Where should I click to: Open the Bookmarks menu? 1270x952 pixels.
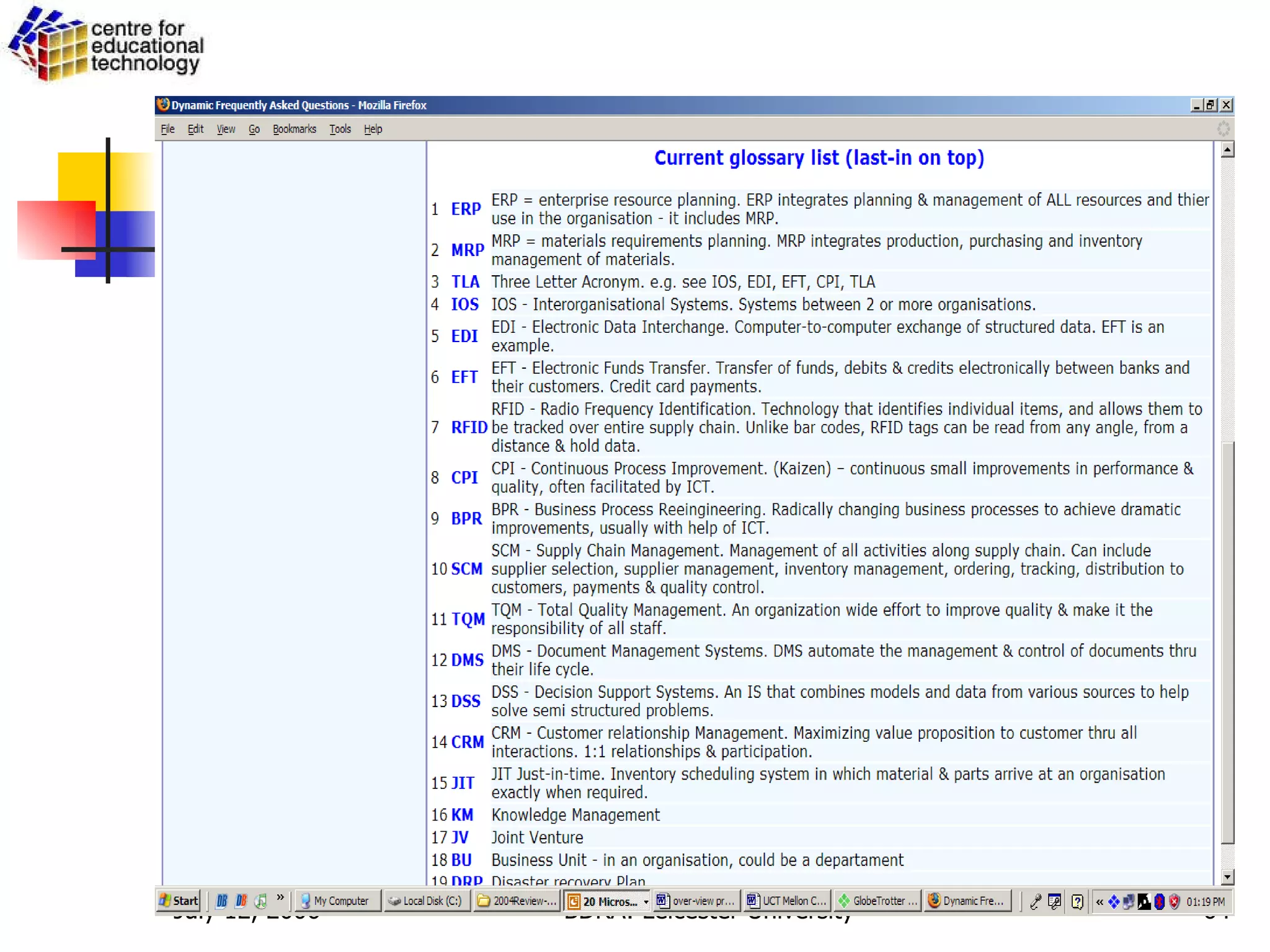tap(294, 129)
